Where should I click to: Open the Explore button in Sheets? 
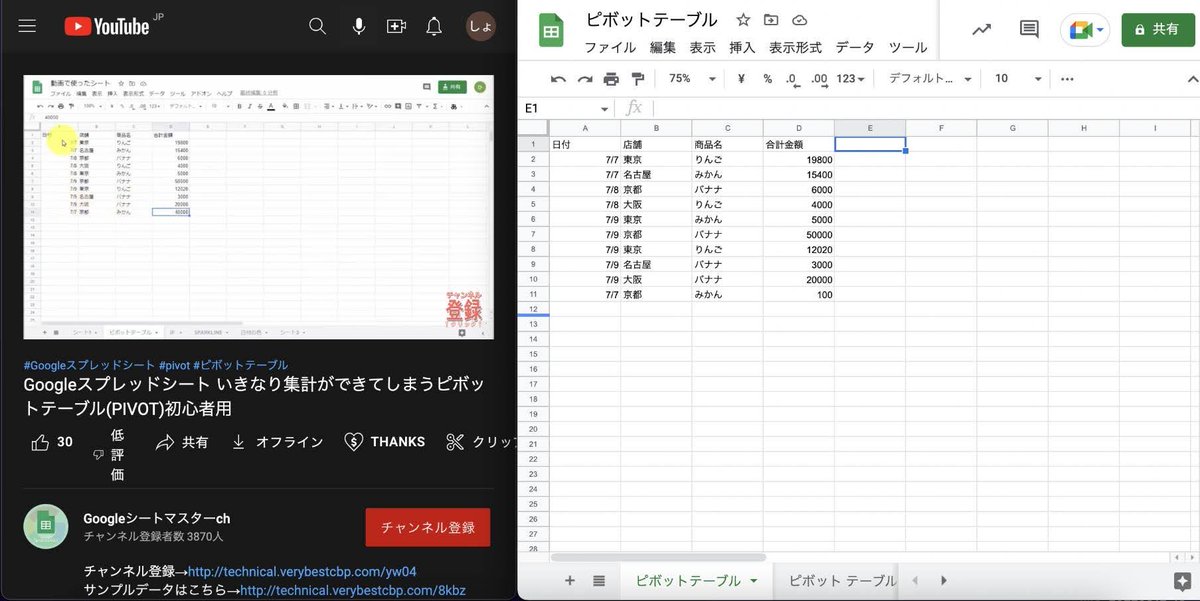pos(1181,580)
